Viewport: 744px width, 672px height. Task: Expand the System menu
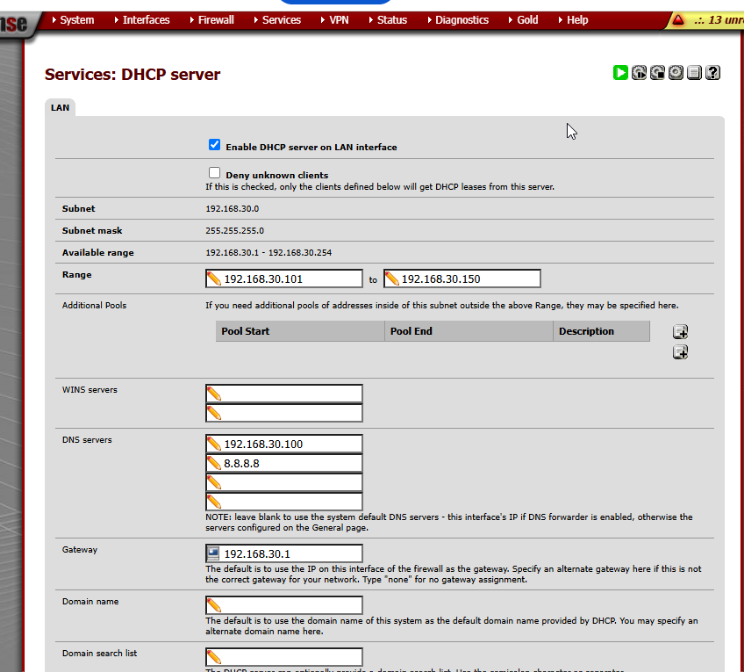coord(76,20)
